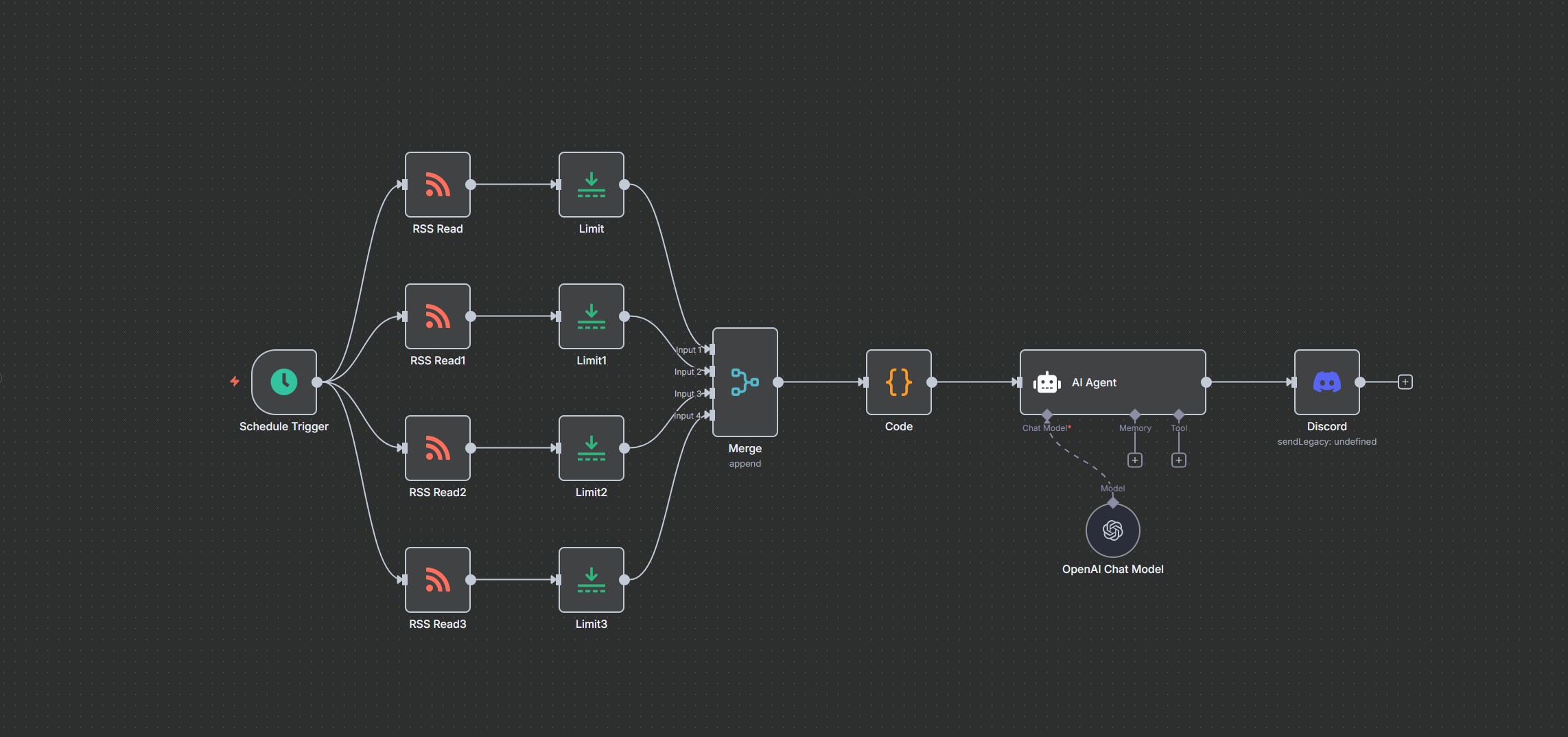Screen dimensions: 1568x737
Task: Select the AI Agent robot node
Action: 1113,382
